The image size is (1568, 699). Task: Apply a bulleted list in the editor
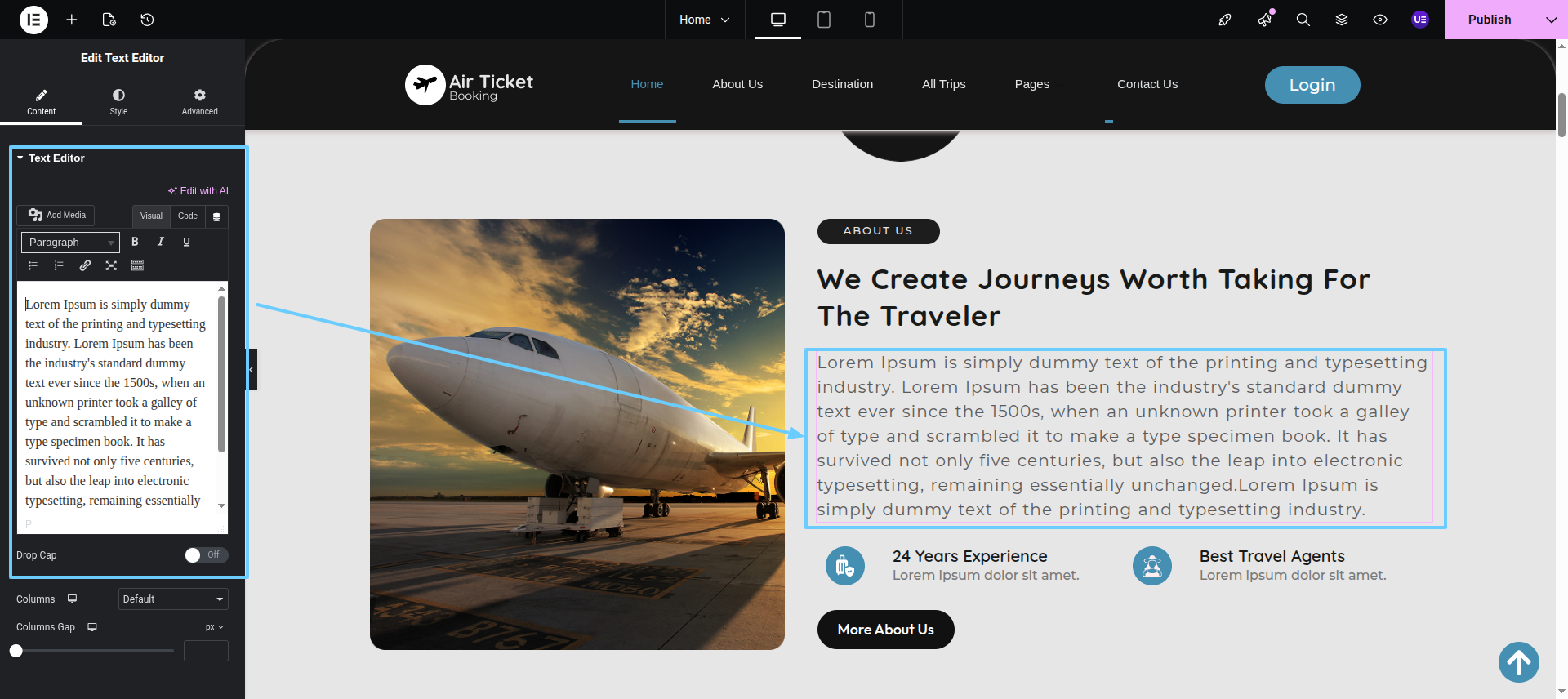(x=33, y=265)
